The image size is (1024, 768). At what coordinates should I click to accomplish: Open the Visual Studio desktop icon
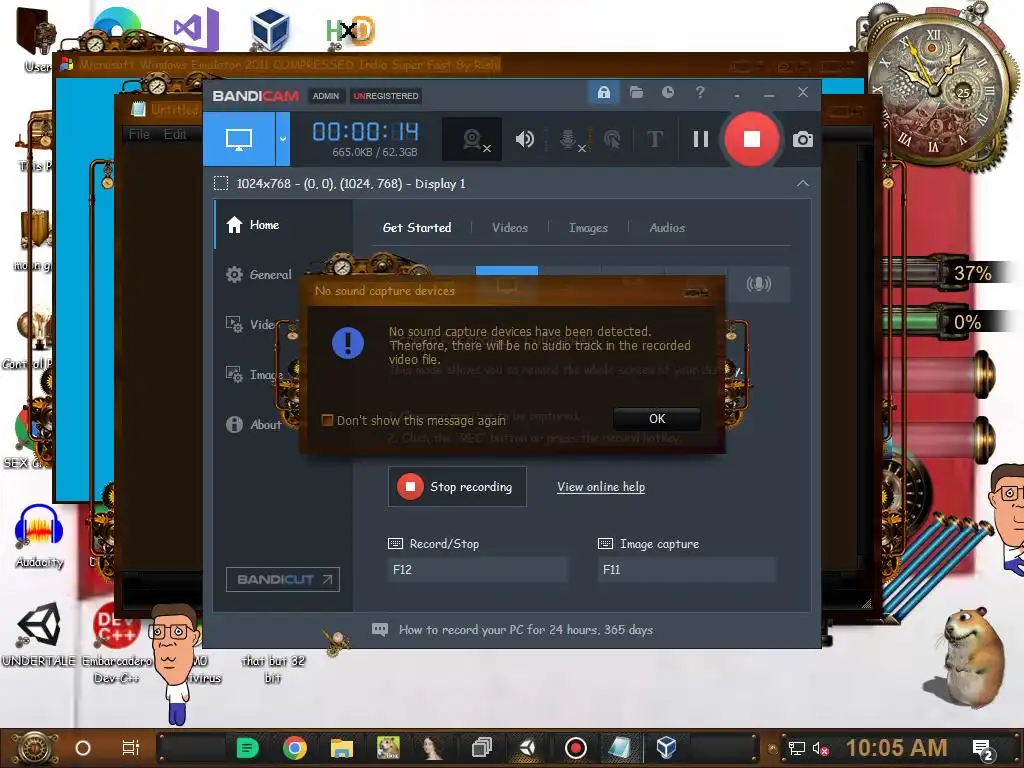click(x=196, y=29)
